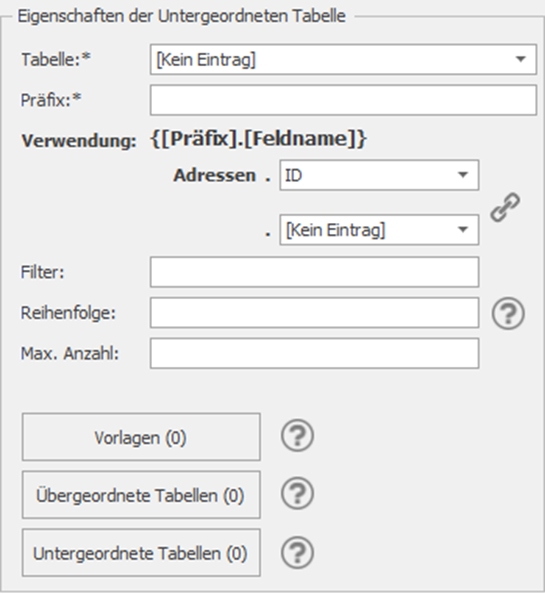Click the Vorlagen (0) button
The height and width of the screenshot is (594, 545).
coord(141,437)
